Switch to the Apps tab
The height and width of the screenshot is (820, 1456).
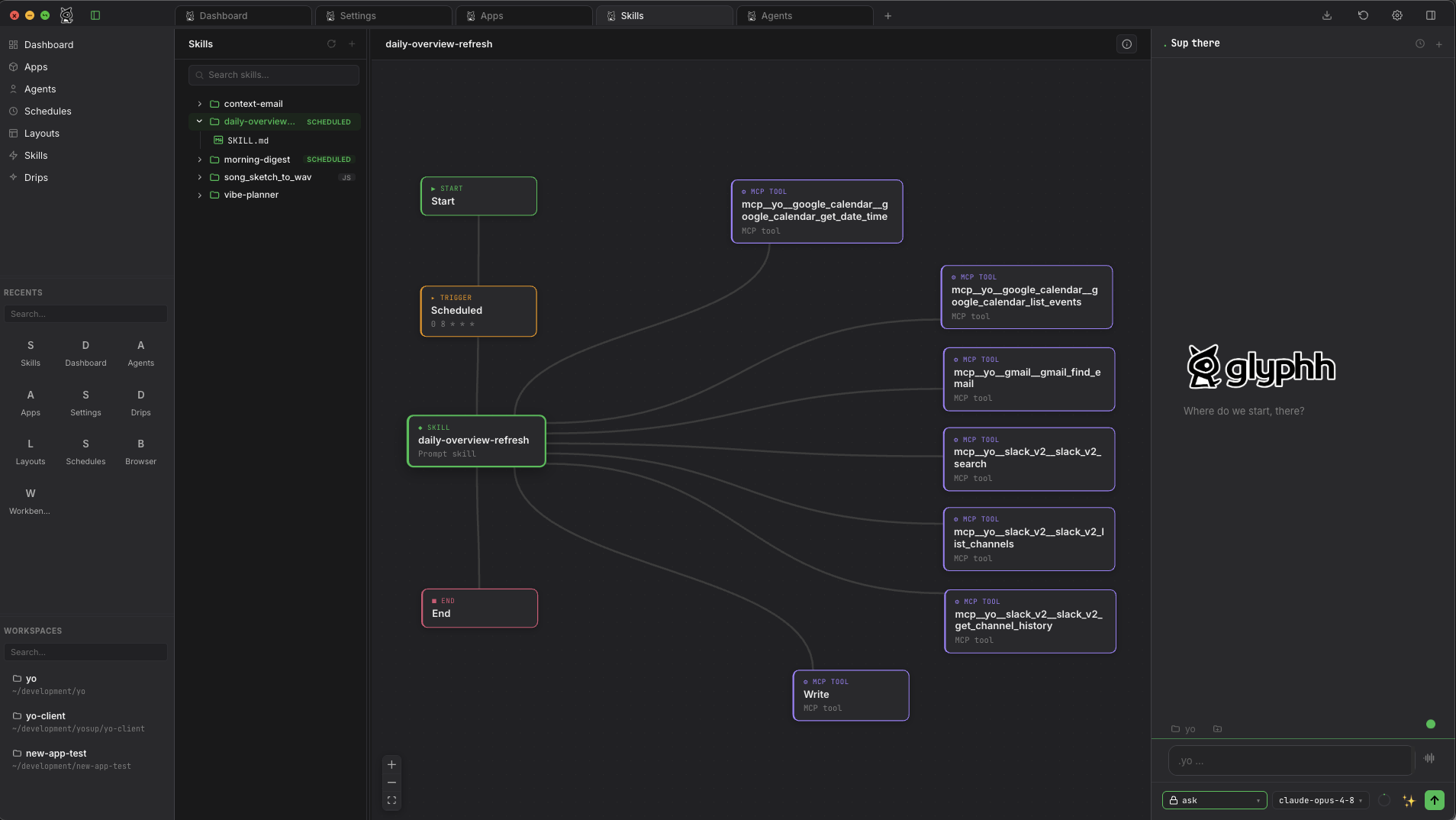pyautogui.click(x=524, y=16)
